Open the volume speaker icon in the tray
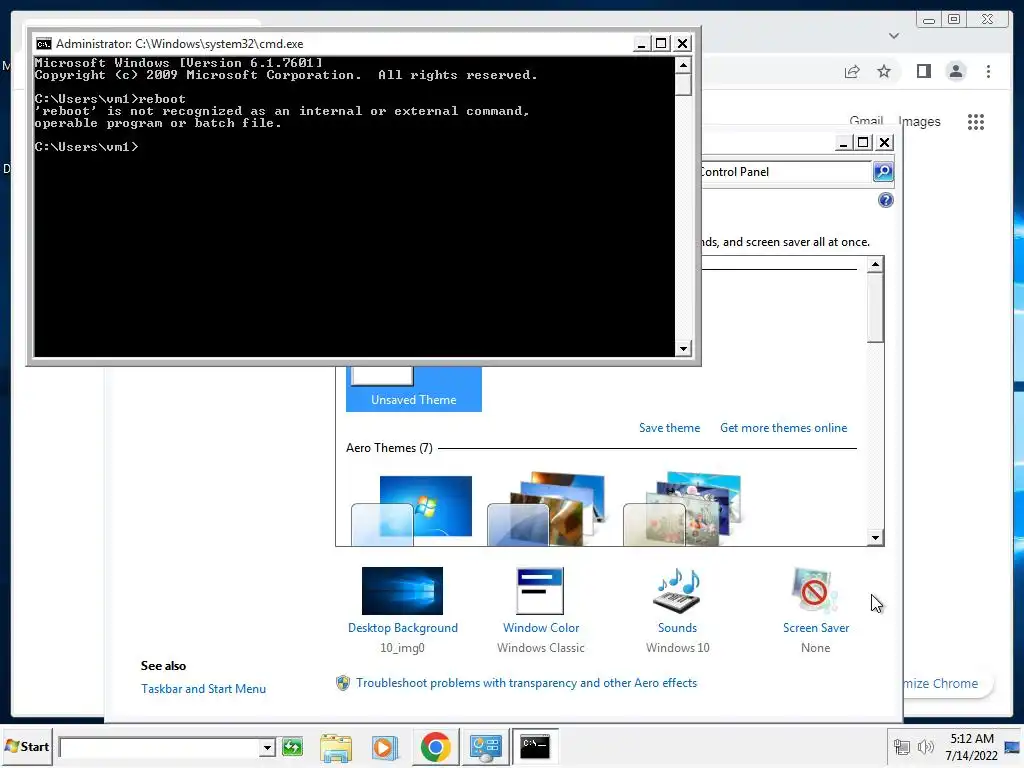Viewport: 1024px width, 768px height. click(x=925, y=746)
